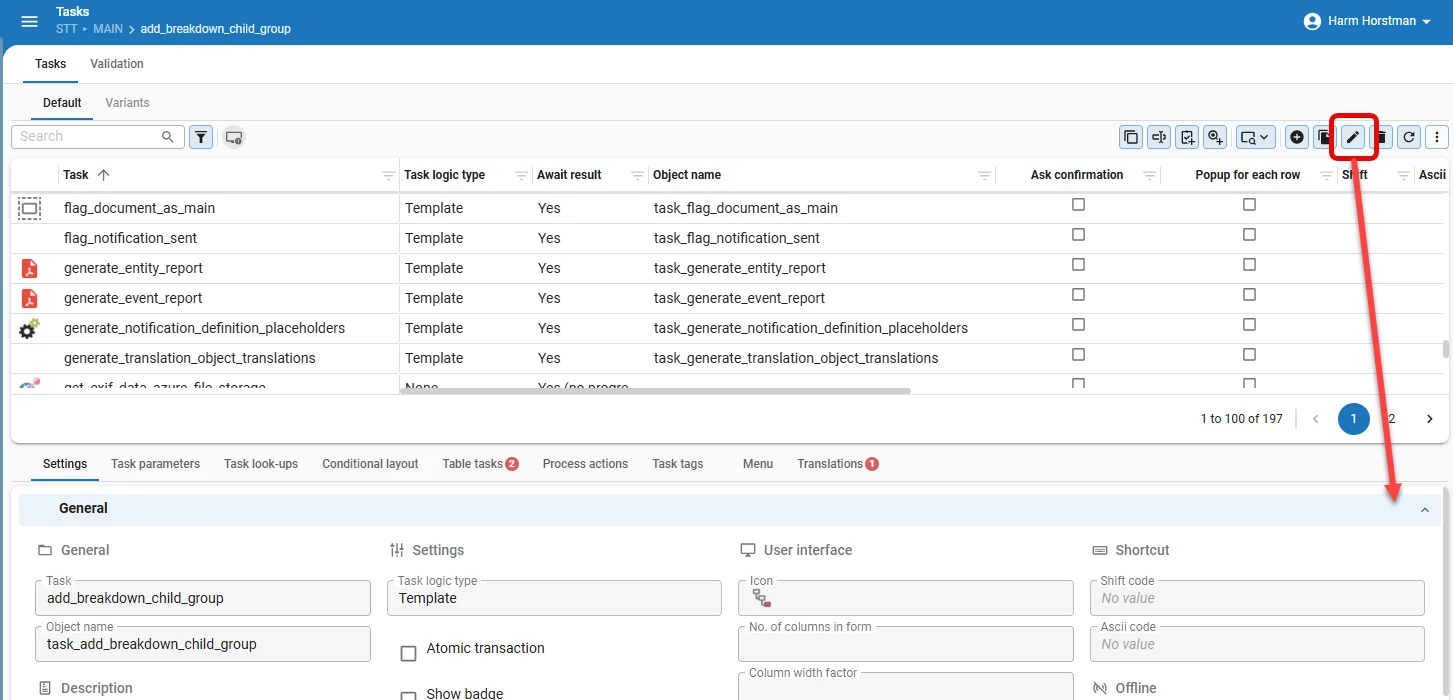Screen dimensions: 1453x700
Task: Toggle the filter funnel button beside search
Action: 201,137
